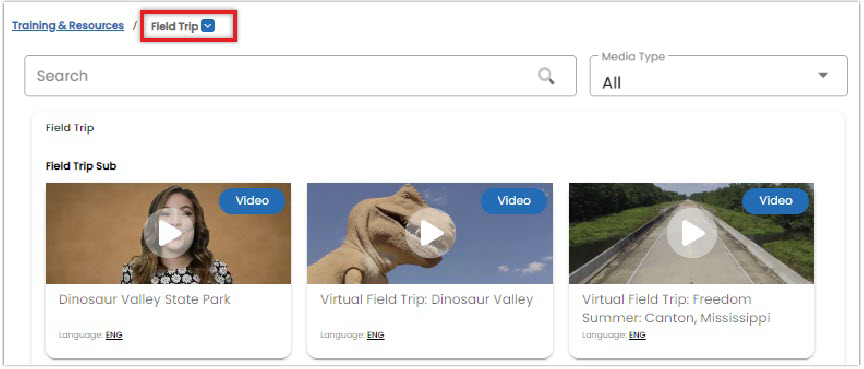
Task: Play the Virtual Field Trip: Dinosaur Valley video
Action: coord(430,234)
